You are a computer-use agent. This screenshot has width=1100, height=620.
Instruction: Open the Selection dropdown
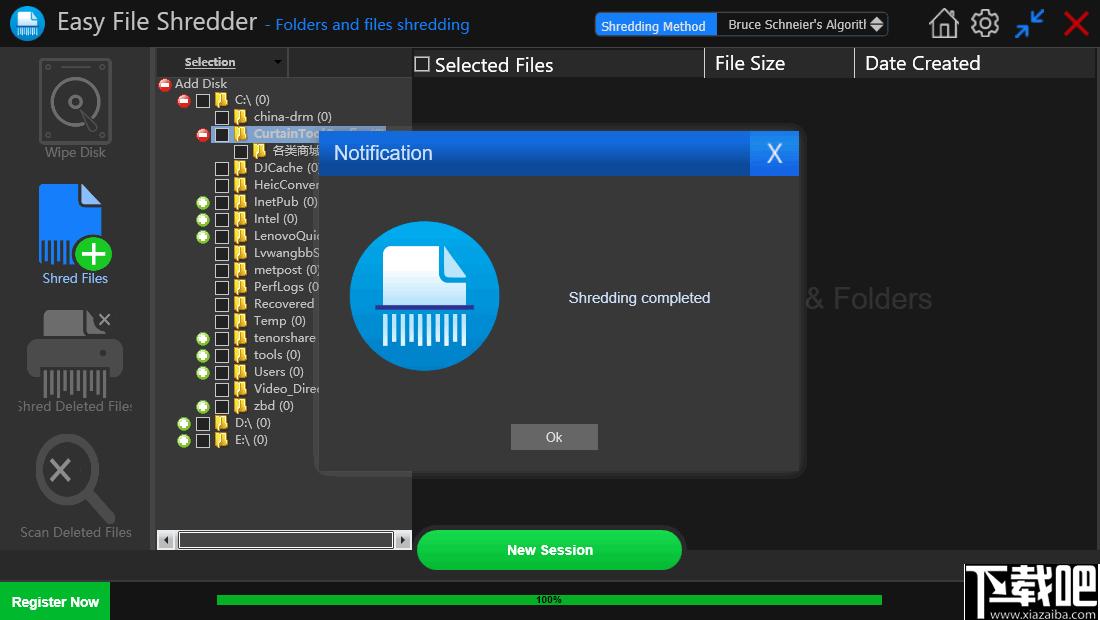pyautogui.click(x=222, y=62)
